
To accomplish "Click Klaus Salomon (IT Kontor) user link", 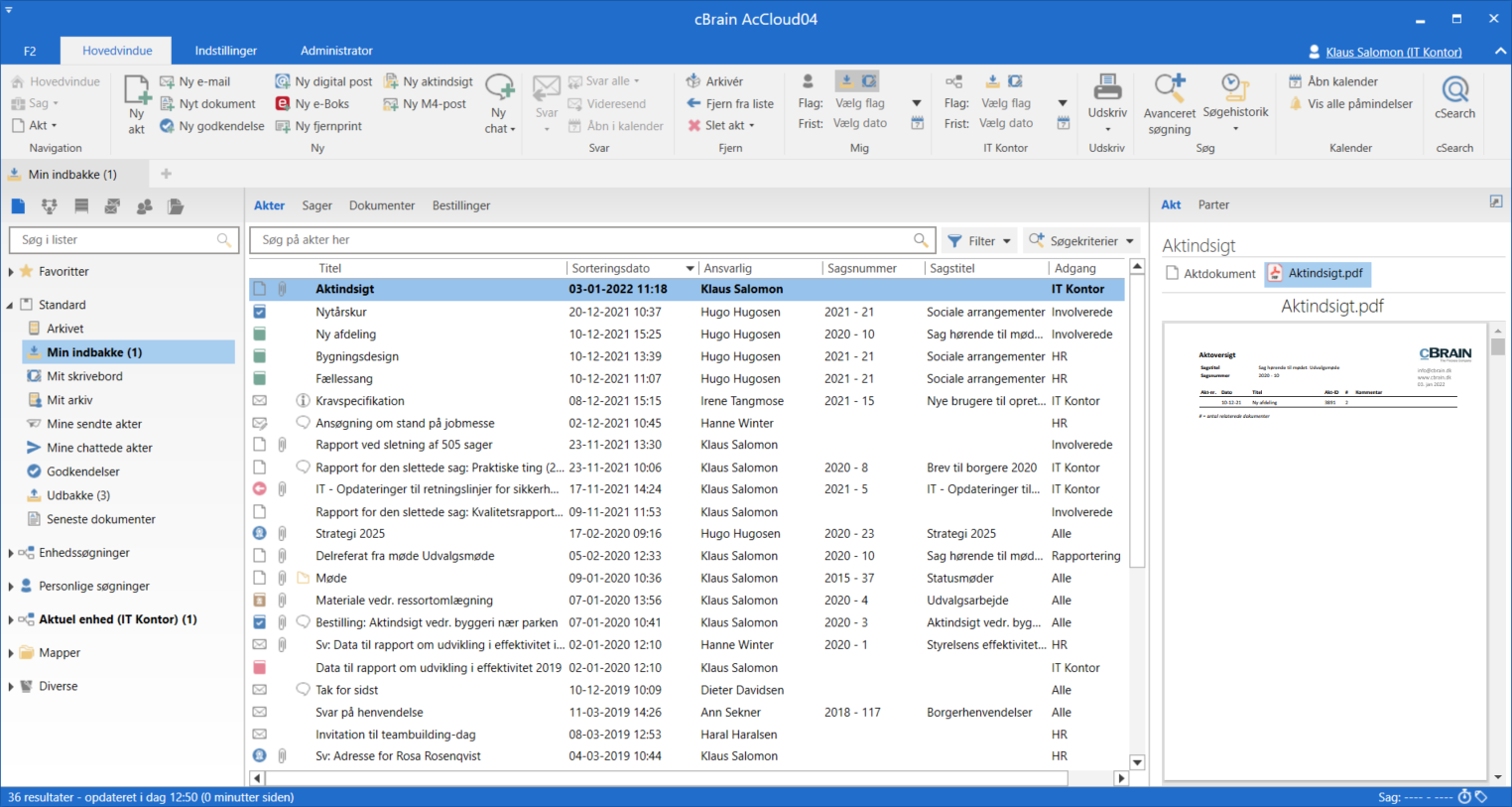I will tap(1394, 52).
